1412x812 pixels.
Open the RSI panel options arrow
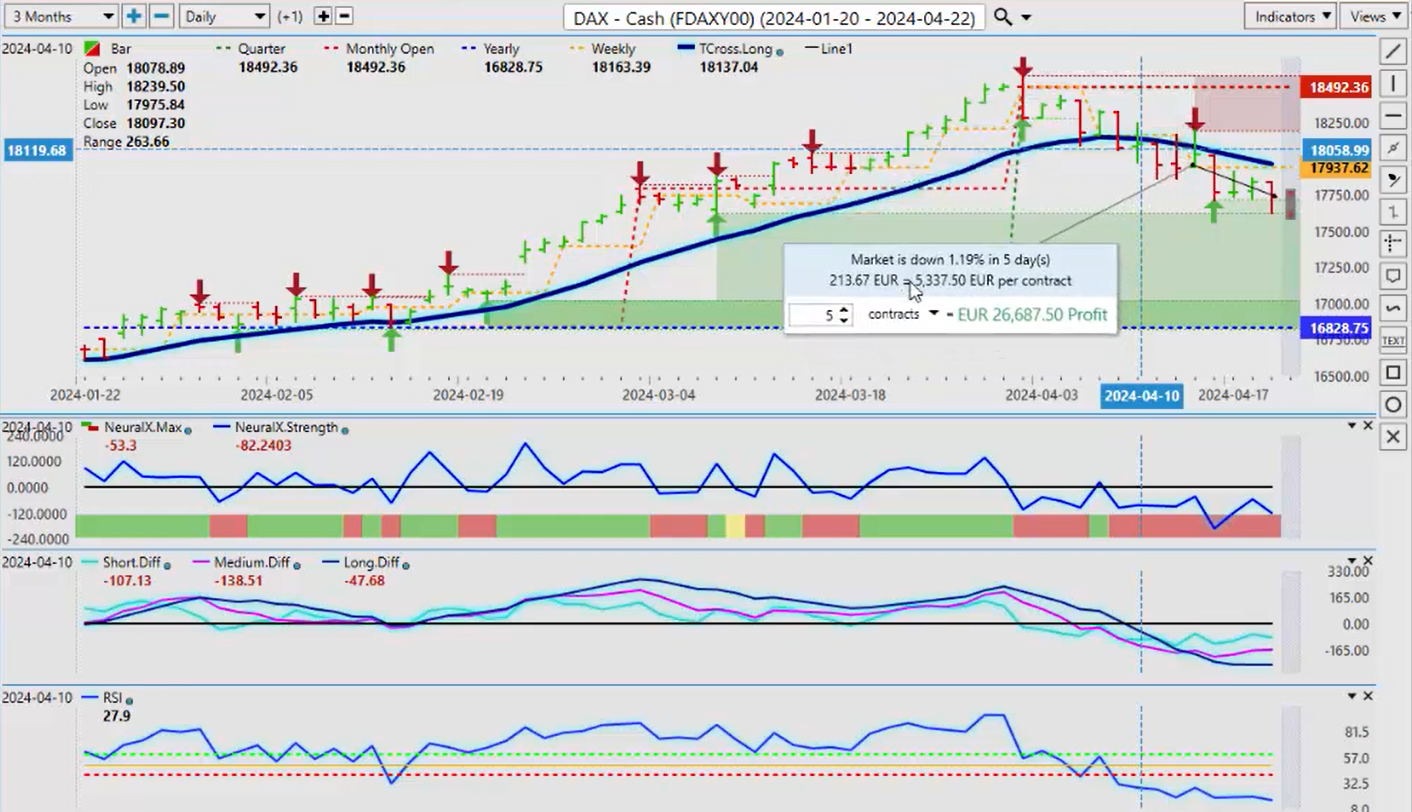point(1352,696)
